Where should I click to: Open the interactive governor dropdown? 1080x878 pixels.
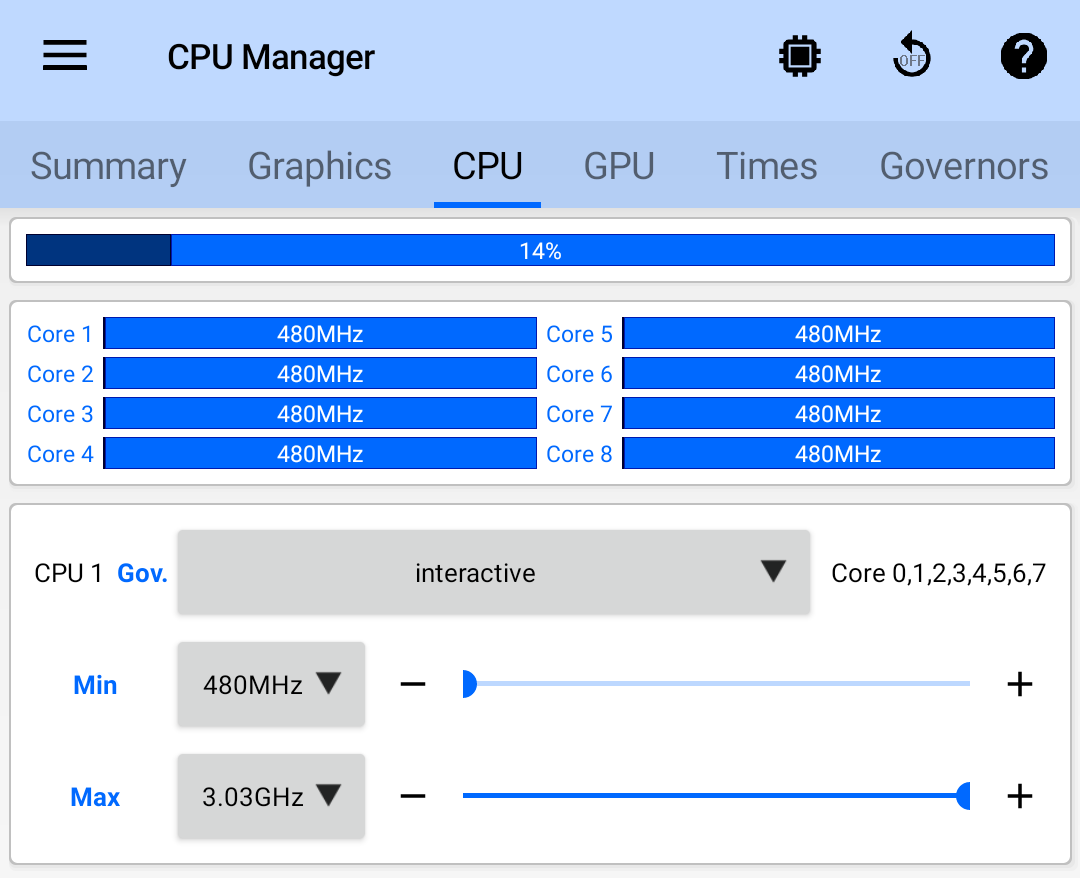click(x=493, y=573)
